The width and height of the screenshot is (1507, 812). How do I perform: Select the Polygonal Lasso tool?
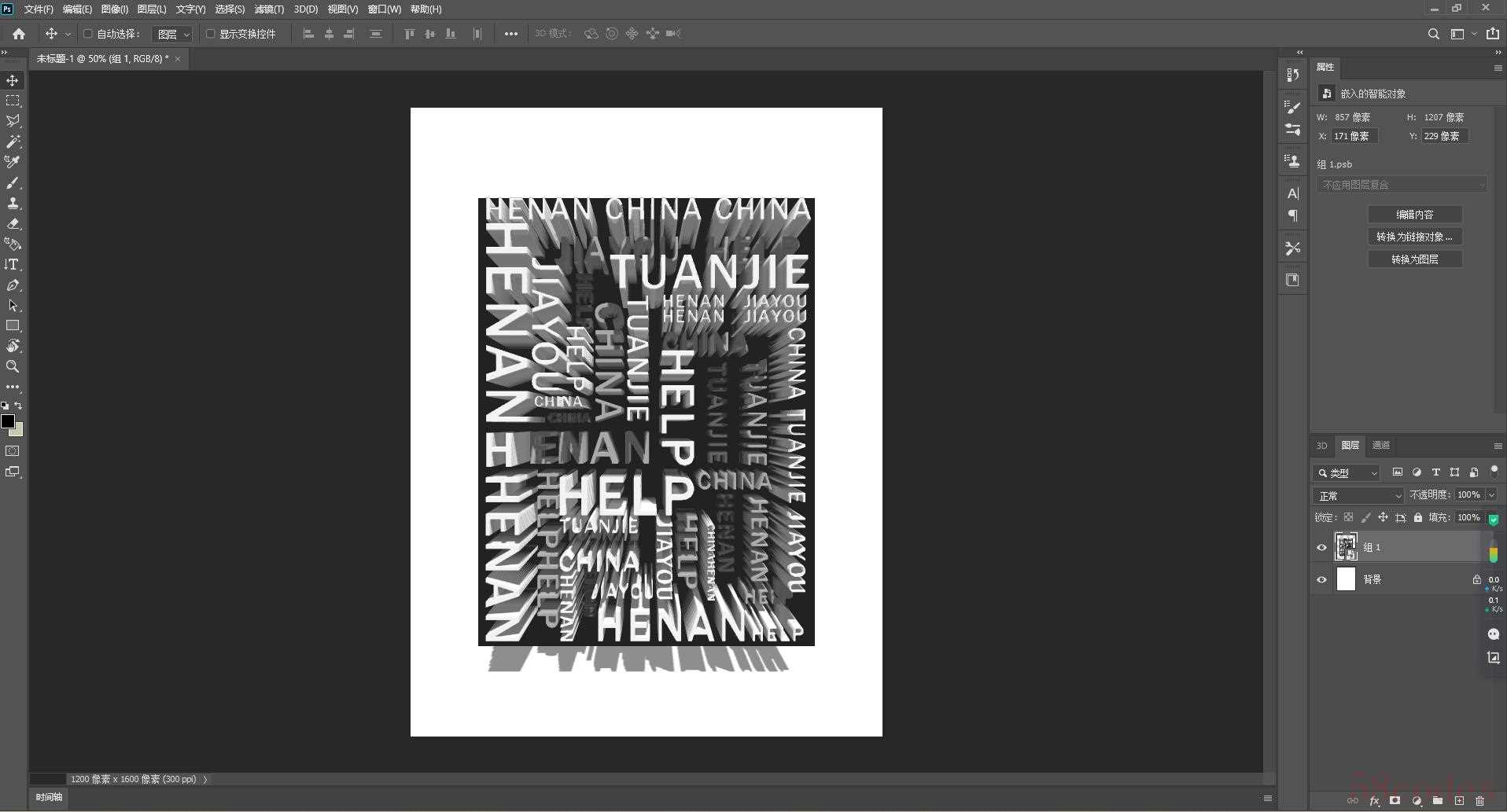[13, 122]
